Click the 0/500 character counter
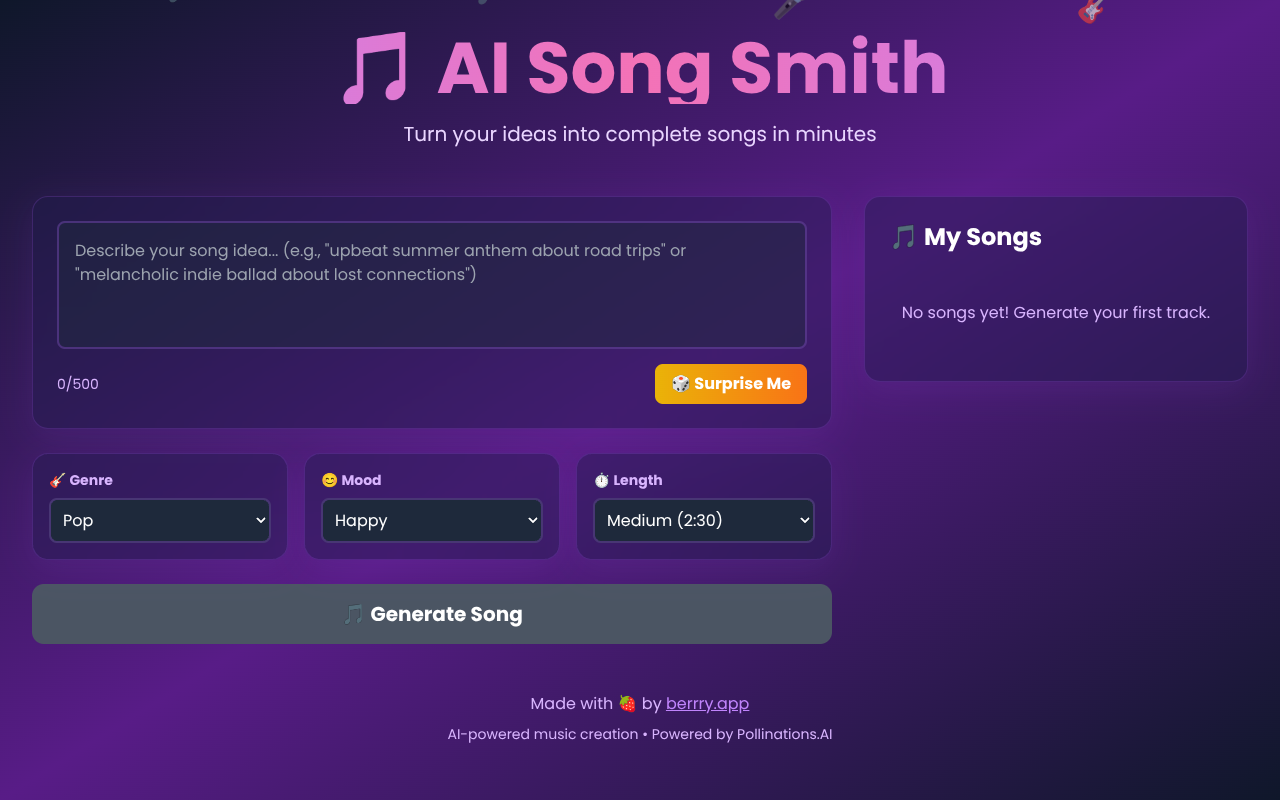Screen dimensions: 1280x800 77,383
